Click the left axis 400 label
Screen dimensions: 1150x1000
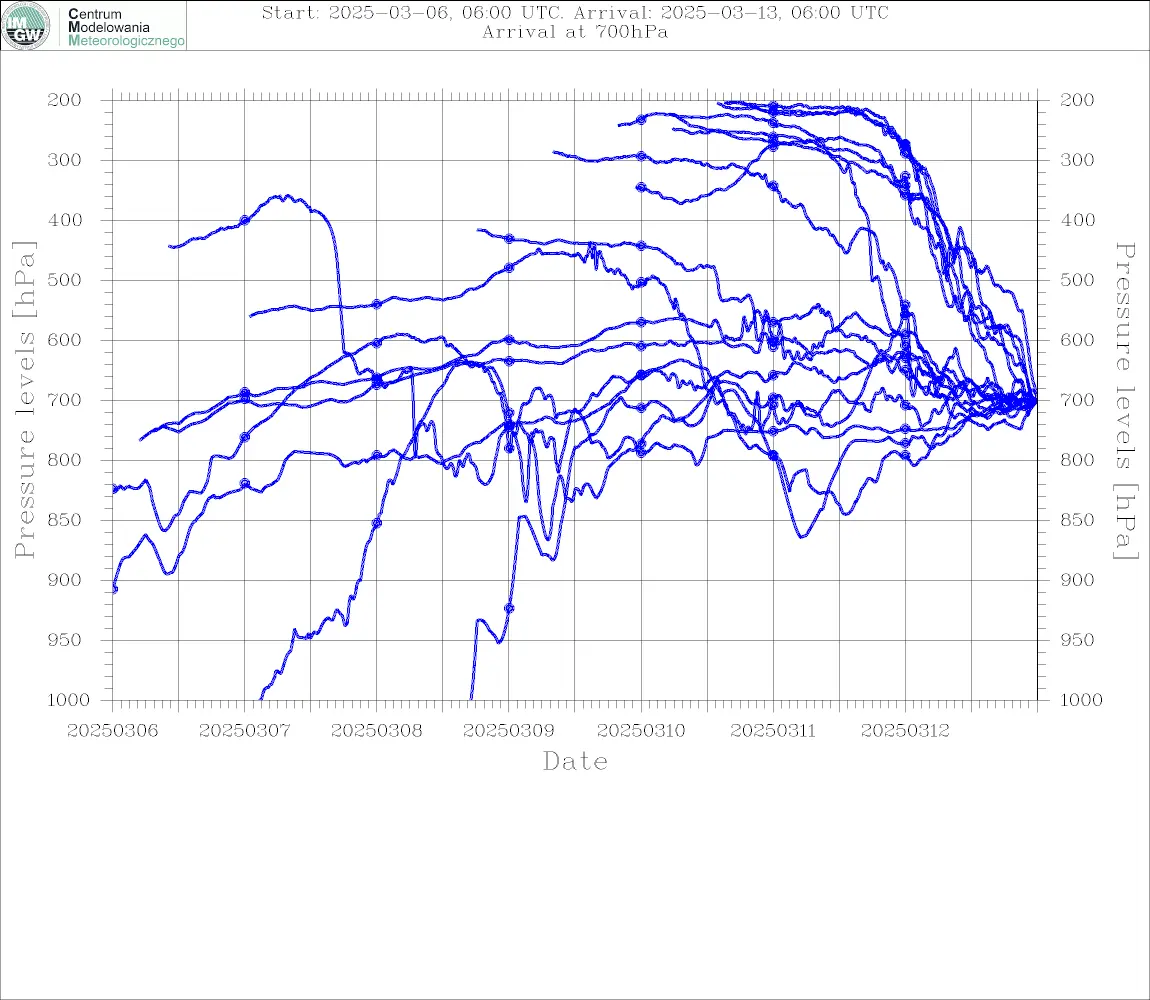coord(64,220)
